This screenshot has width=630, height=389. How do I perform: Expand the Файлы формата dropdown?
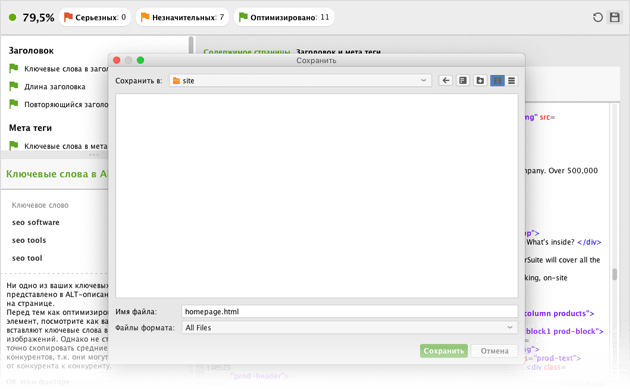tap(349, 328)
